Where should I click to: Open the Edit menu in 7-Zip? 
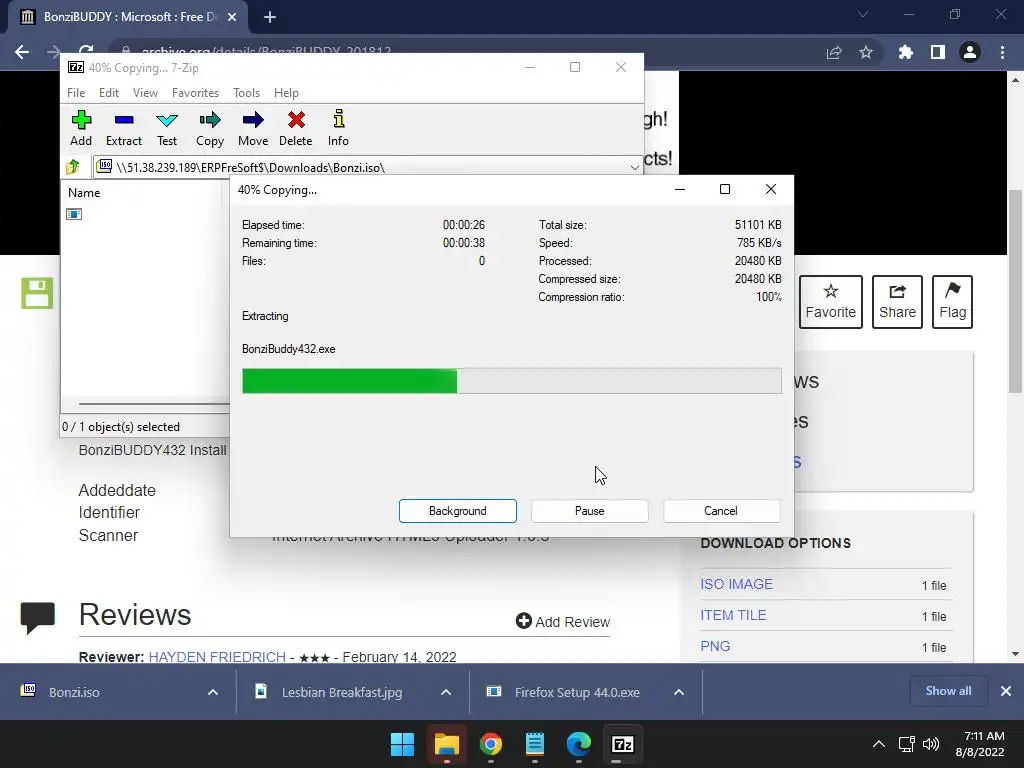click(x=108, y=93)
